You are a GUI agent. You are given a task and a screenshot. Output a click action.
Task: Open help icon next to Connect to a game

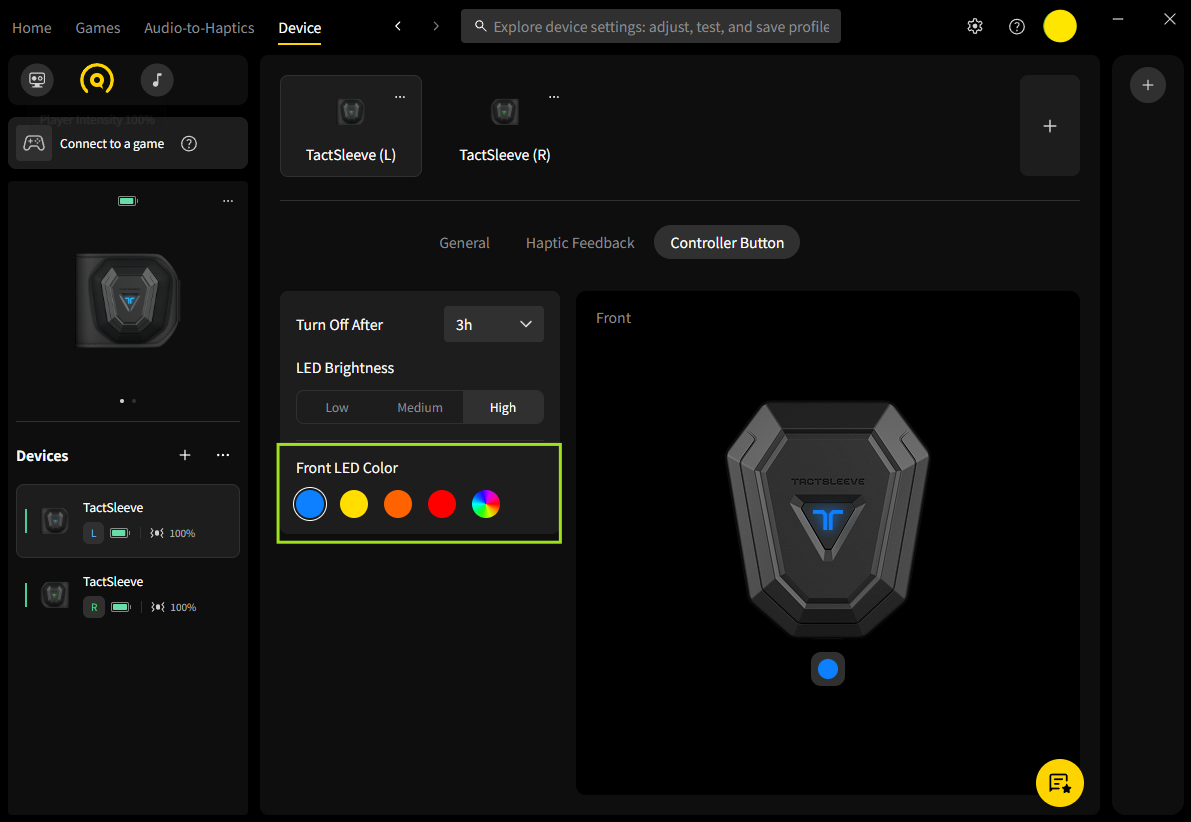point(189,144)
